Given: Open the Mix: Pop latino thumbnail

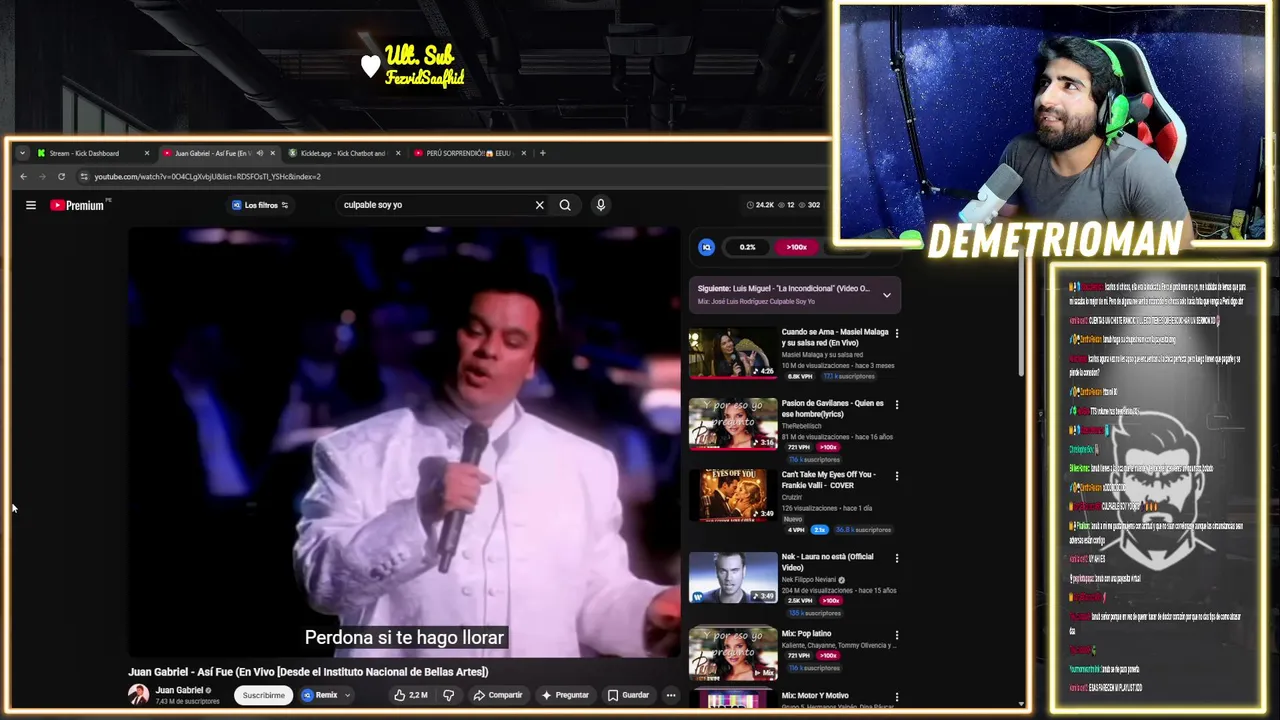Looking at the screenshot, I should [x=732, y=653].
